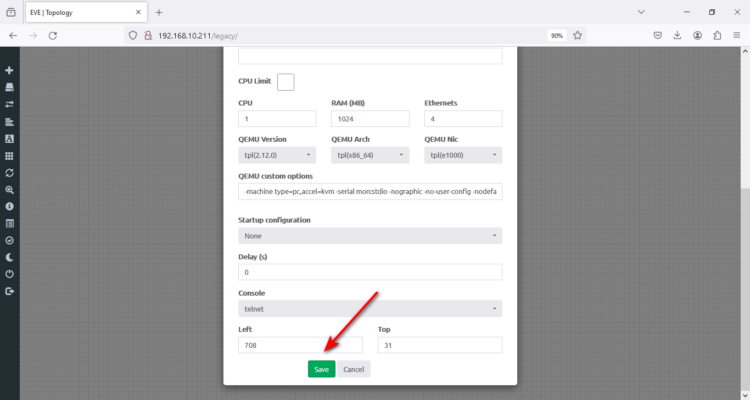The height and width of the screenshot is (400, 750).
Task: Click the empty text field above CPU Limit
Action: (370, 56)
